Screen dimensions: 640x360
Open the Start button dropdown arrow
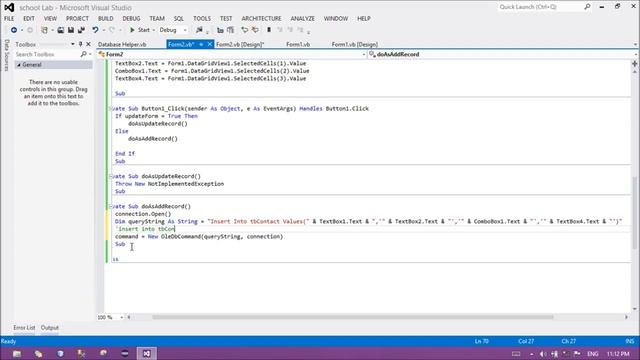153,30
